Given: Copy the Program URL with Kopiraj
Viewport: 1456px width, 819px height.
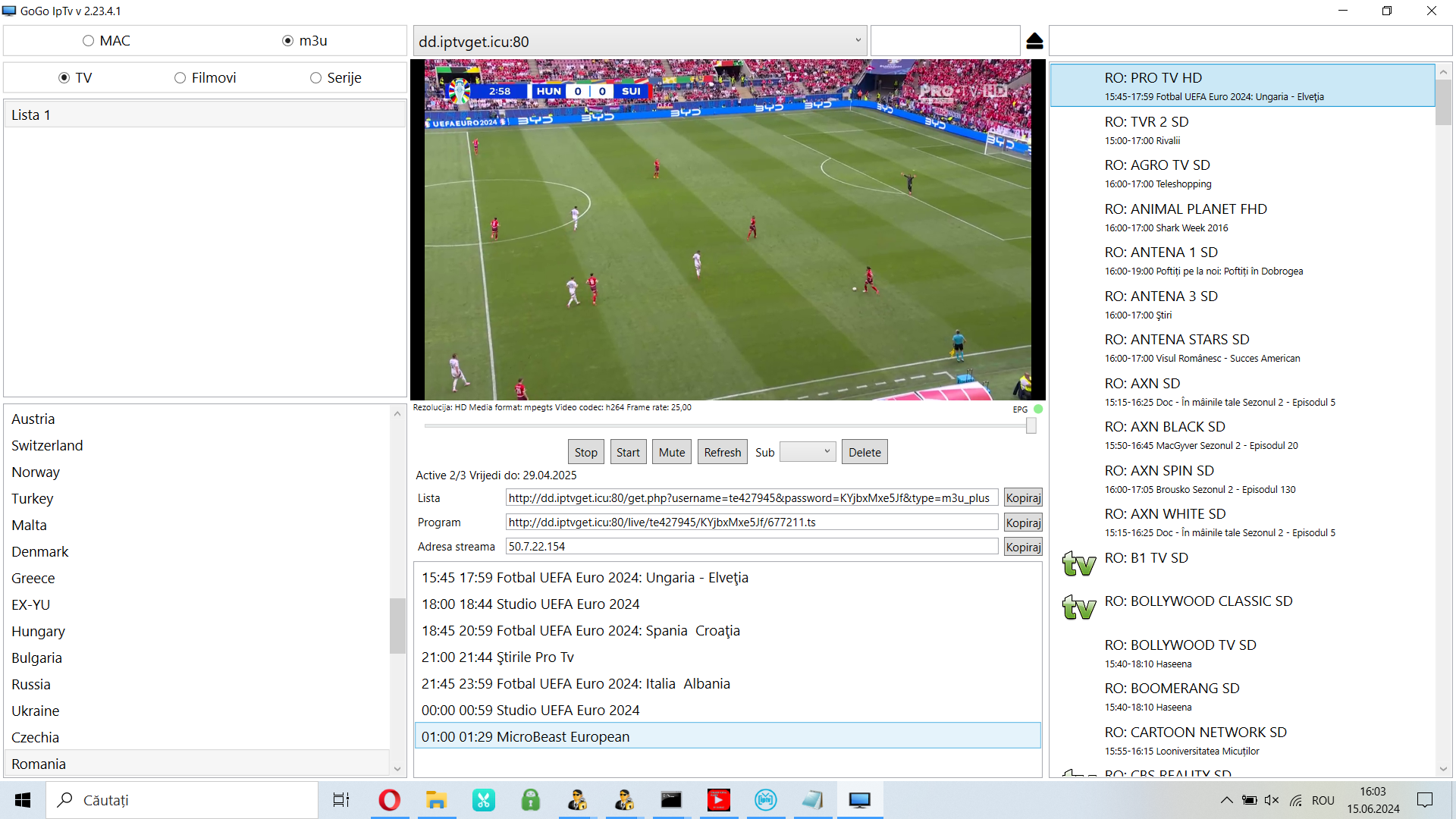Looking at the screenshot, I should point(1023,522).
